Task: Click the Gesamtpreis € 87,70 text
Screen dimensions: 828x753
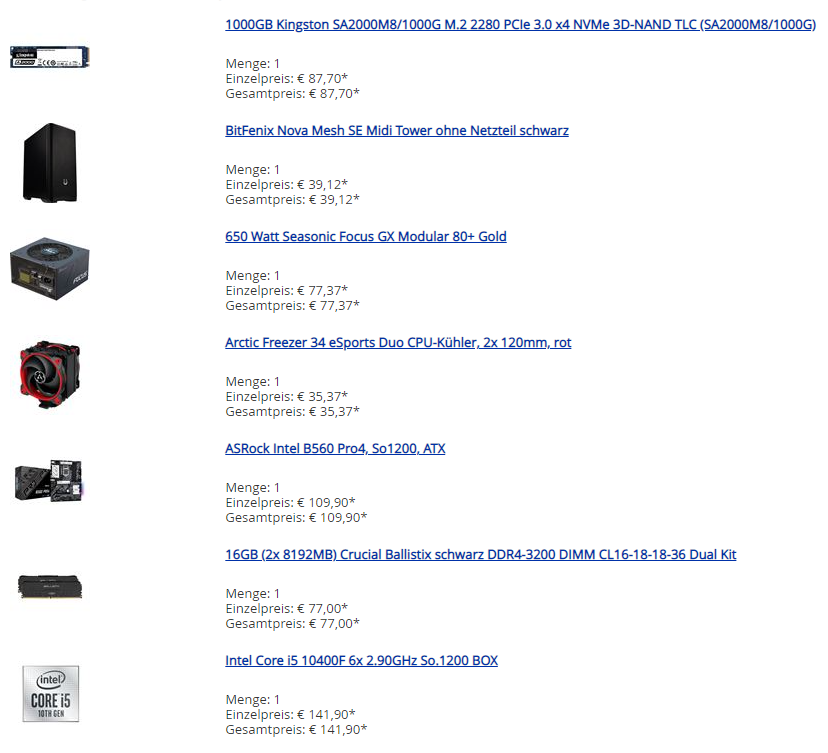Action: click(292, 93)
